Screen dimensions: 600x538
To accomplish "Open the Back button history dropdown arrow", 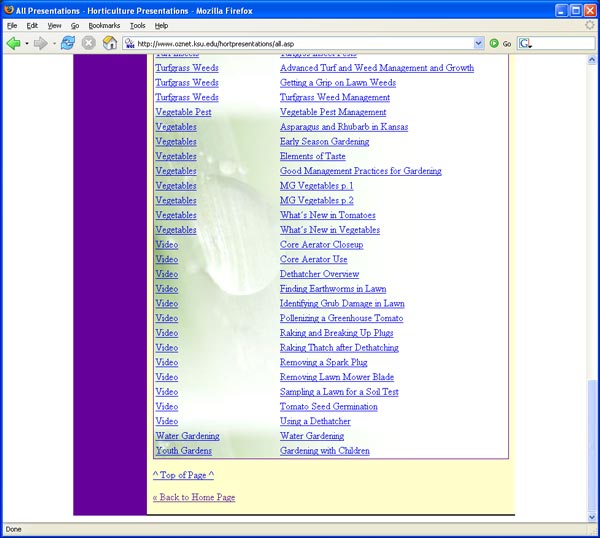I will pos(27,44).
